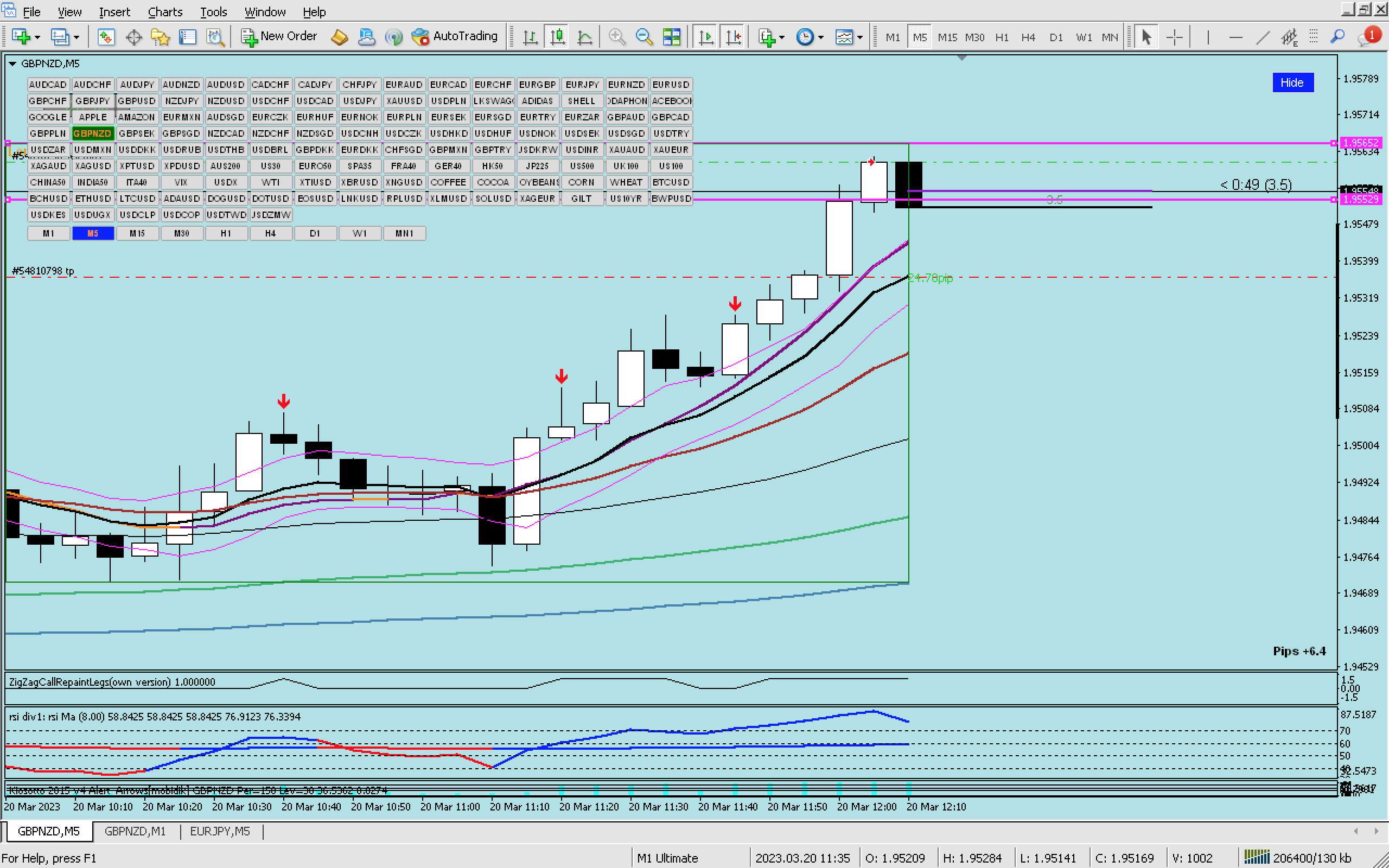The image size is (1389, 868).
Task: Select the horizontal line drawing tool
Action: tap(1235, 37)
